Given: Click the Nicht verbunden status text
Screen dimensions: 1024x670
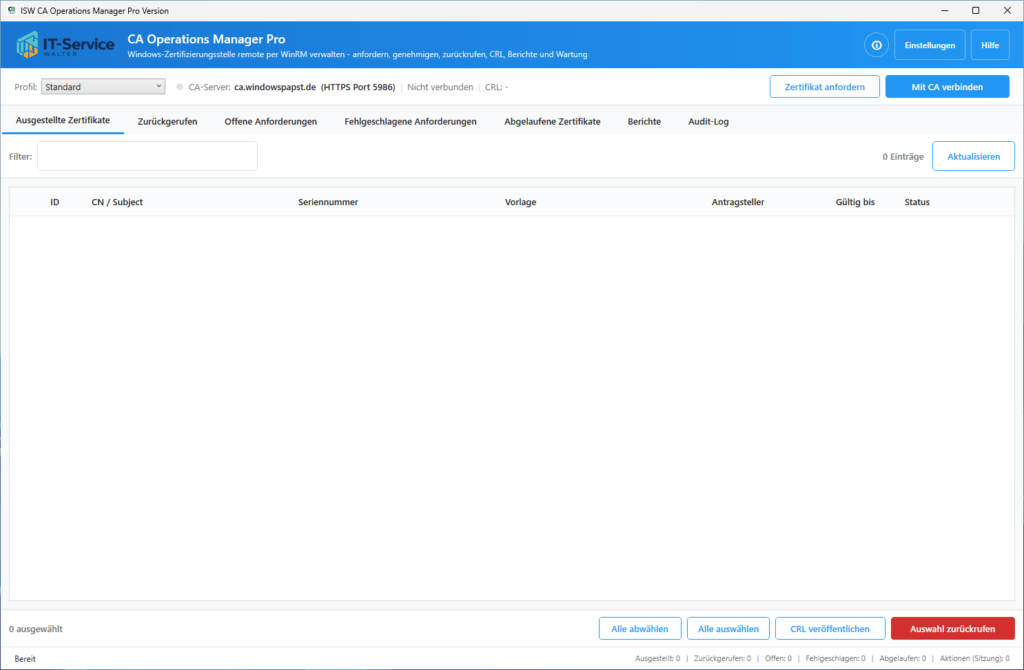Looking at the screenshot, I should (x=440, y=87).
